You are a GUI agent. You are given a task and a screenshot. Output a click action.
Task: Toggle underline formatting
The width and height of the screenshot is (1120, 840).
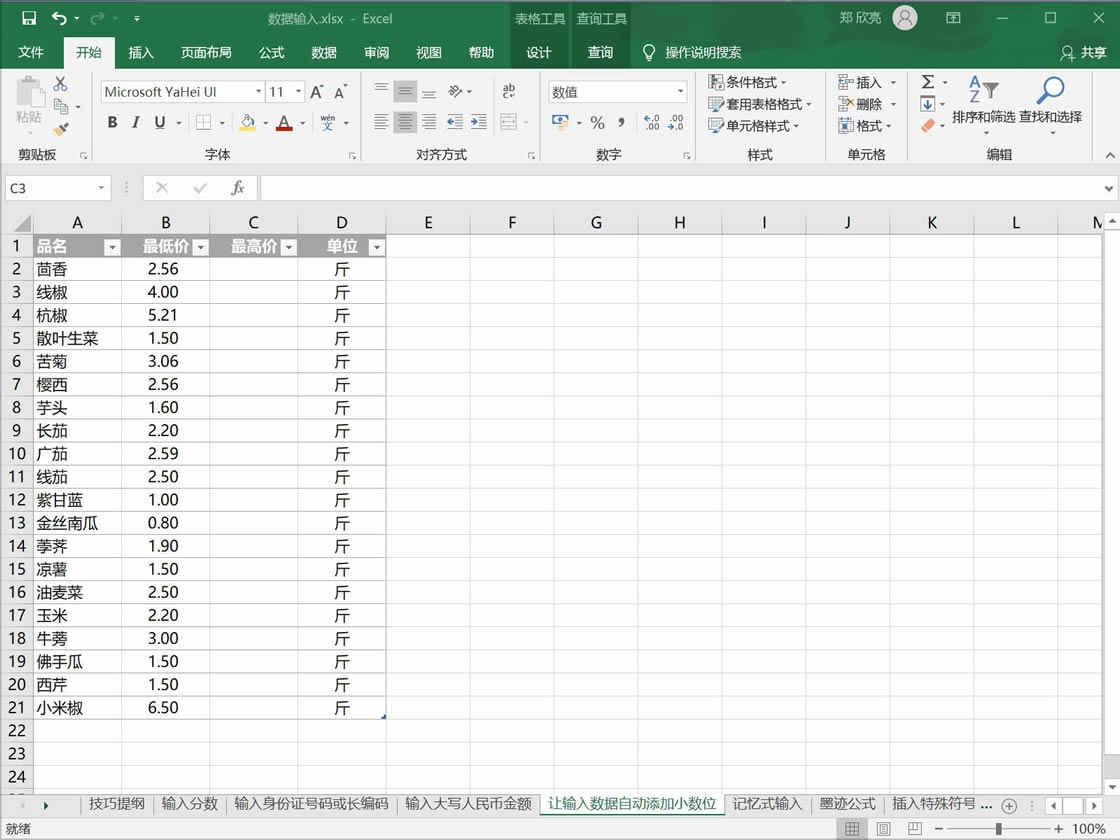pos(156,122)
